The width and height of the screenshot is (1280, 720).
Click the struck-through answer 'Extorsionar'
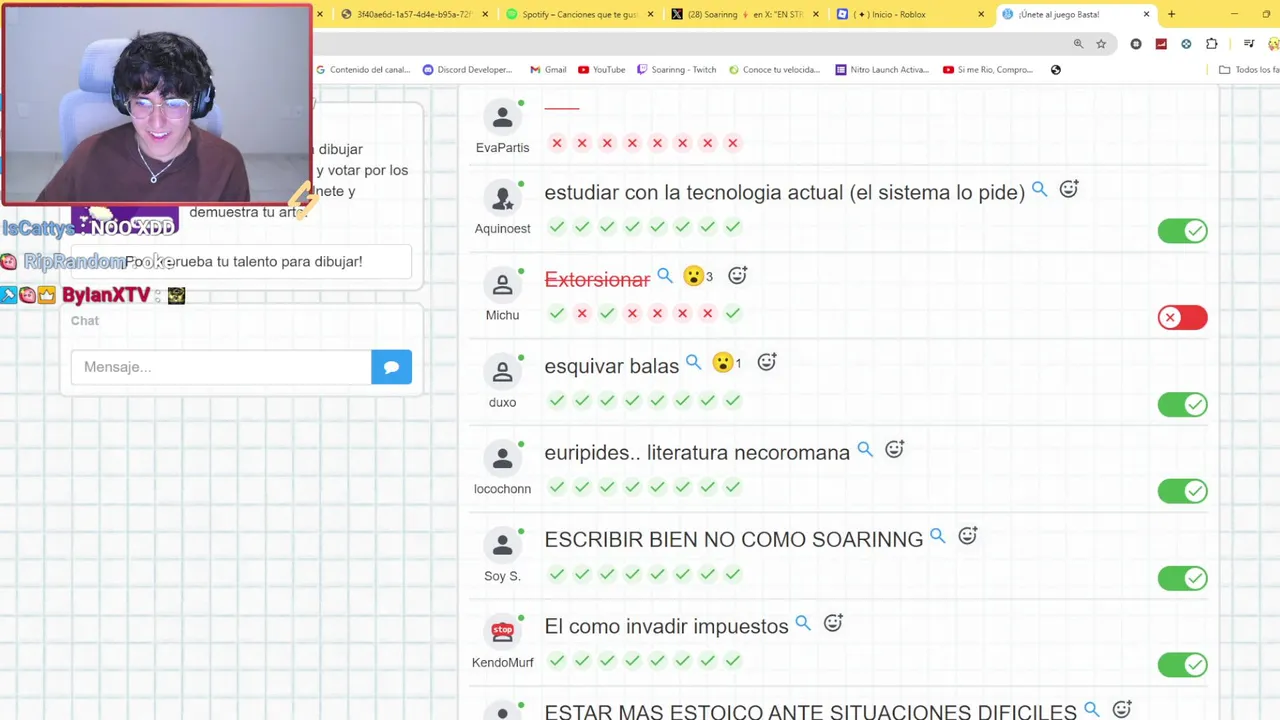(597, 279)
